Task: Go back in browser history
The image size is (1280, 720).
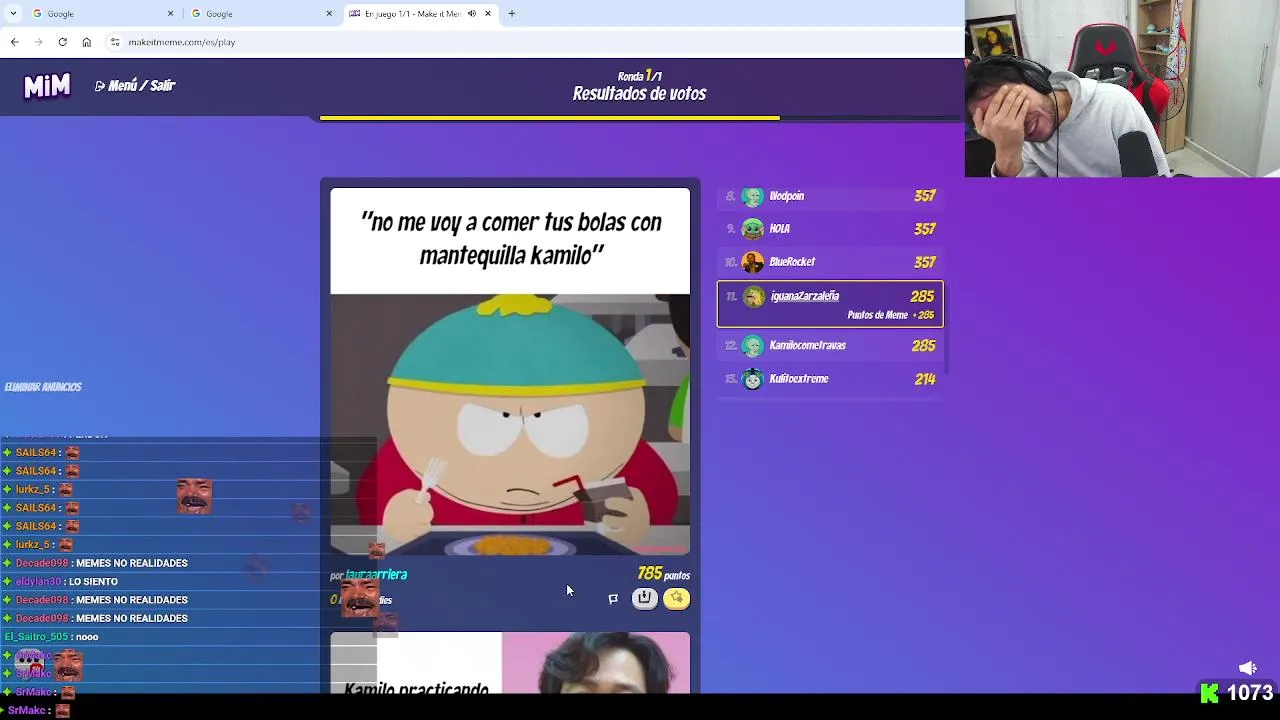Action: pyautogui.click(x=14, y=42)
